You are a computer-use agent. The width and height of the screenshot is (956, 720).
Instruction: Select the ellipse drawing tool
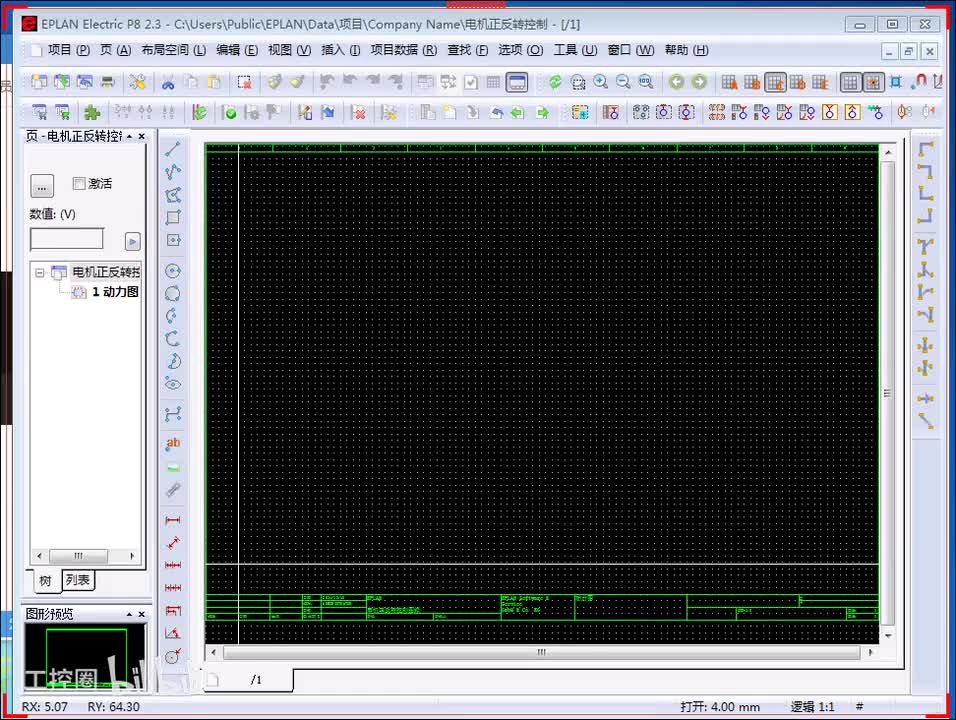pos(173,384)
